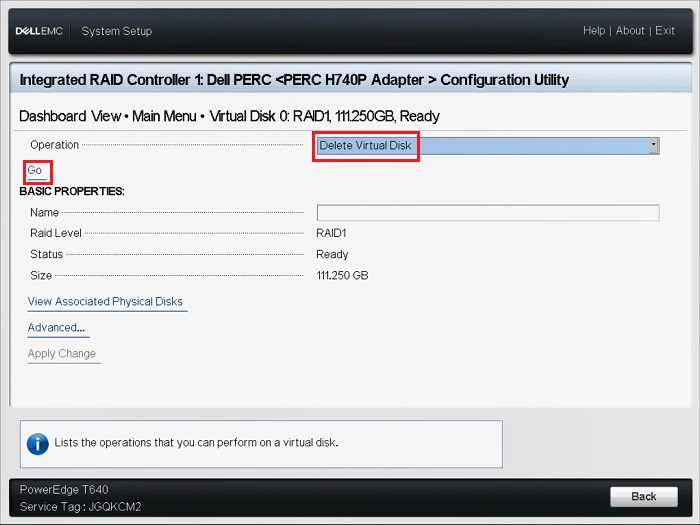Click the help description text box

point(261,444)
